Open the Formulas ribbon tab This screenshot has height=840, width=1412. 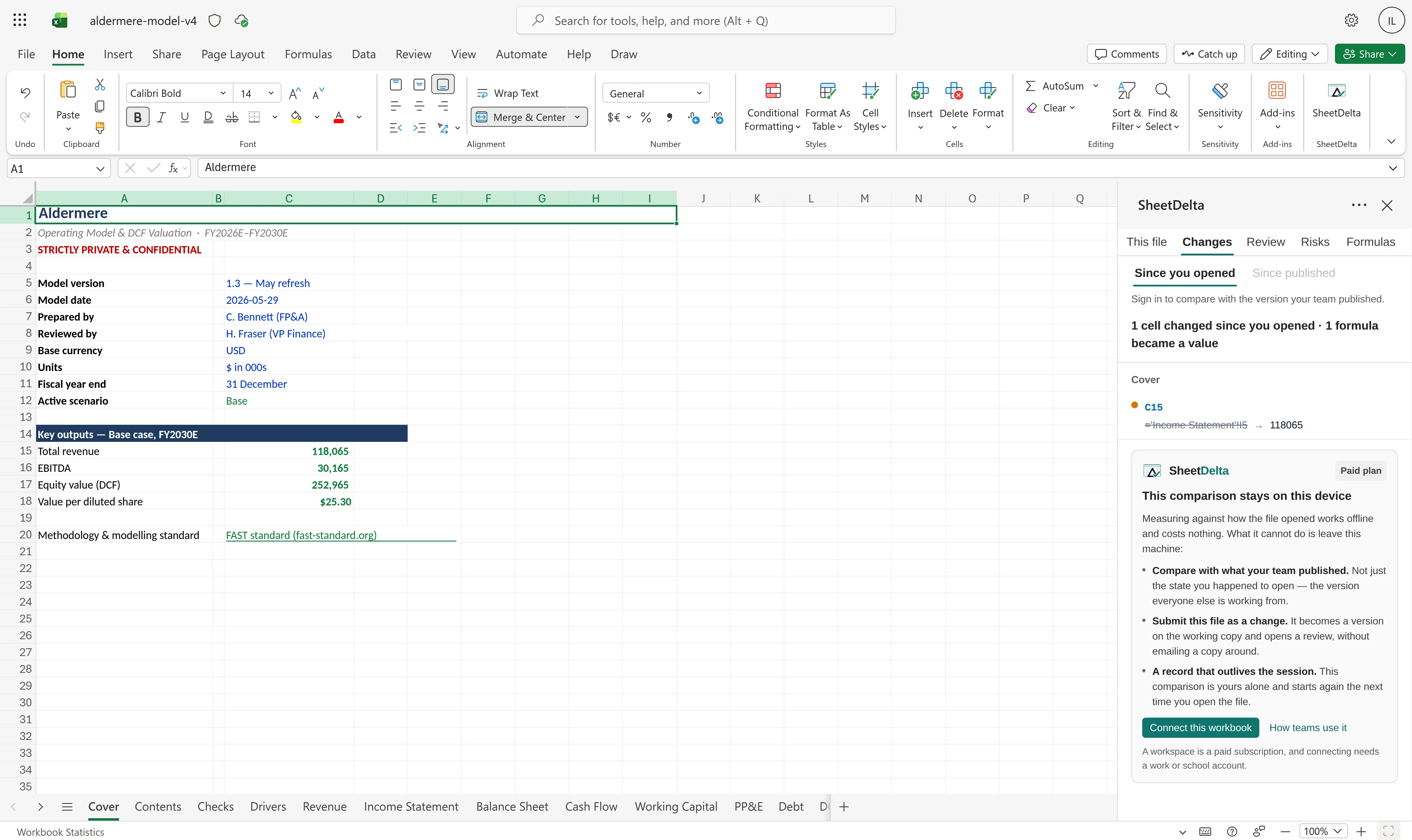click(308, 54)
